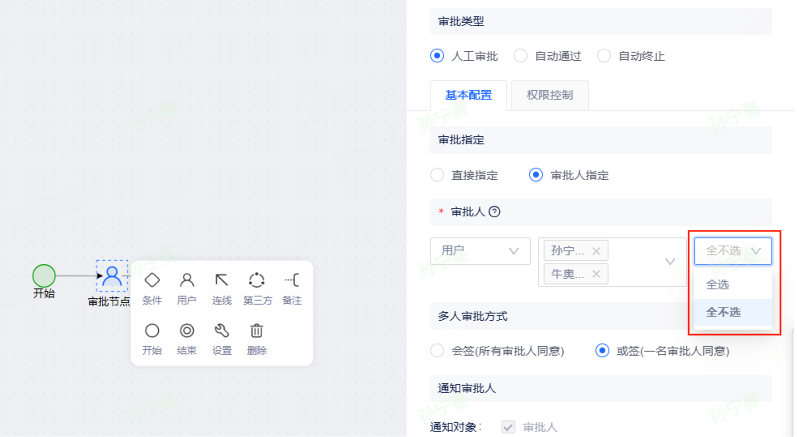Click the 第三方 circular icon

[x=256, y=281]
